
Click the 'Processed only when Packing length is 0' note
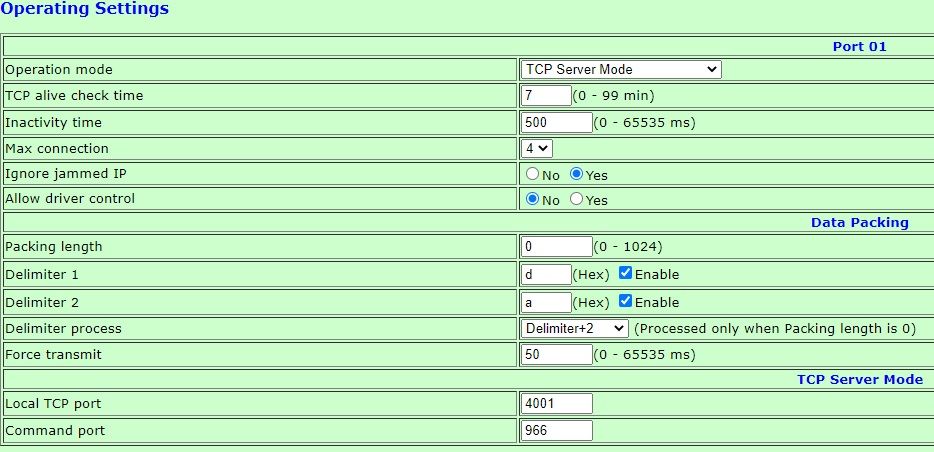[775, 329]
